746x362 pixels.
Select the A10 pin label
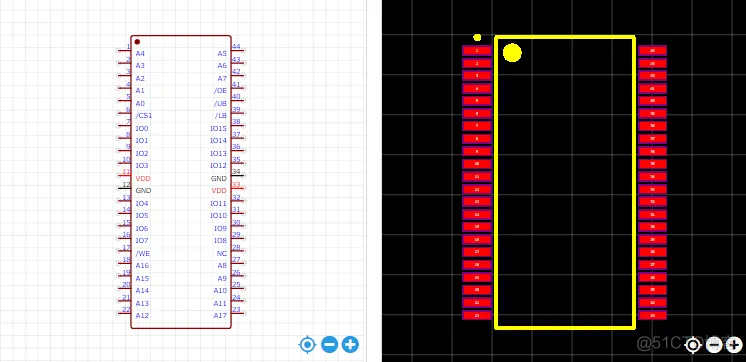pos(220,290)
